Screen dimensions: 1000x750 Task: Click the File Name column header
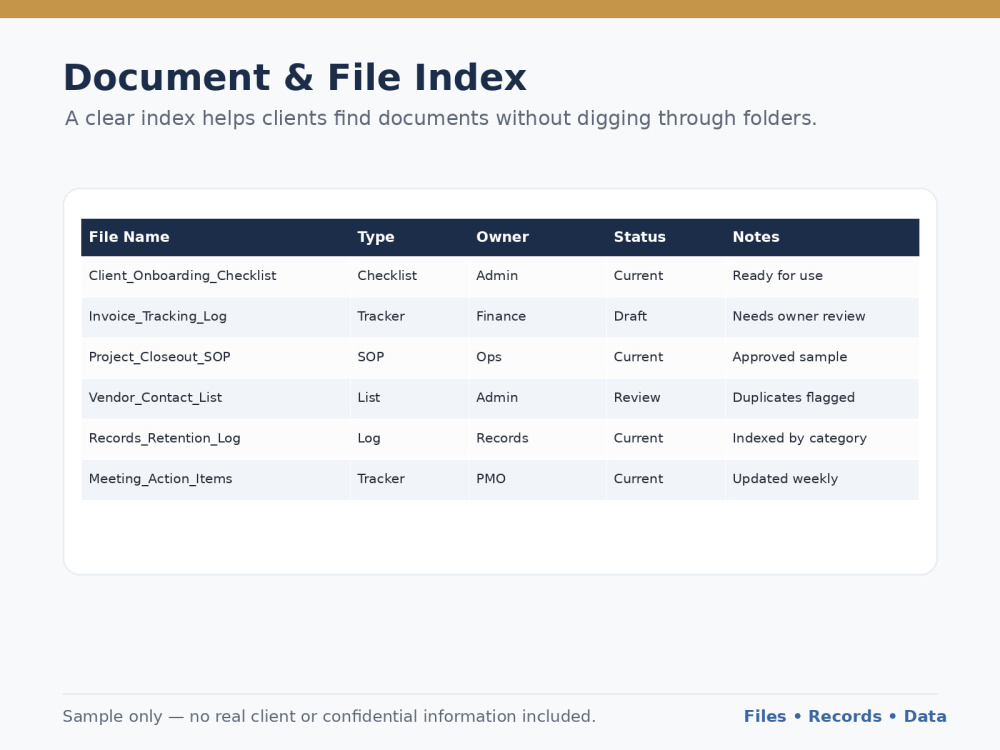[129, 237]
